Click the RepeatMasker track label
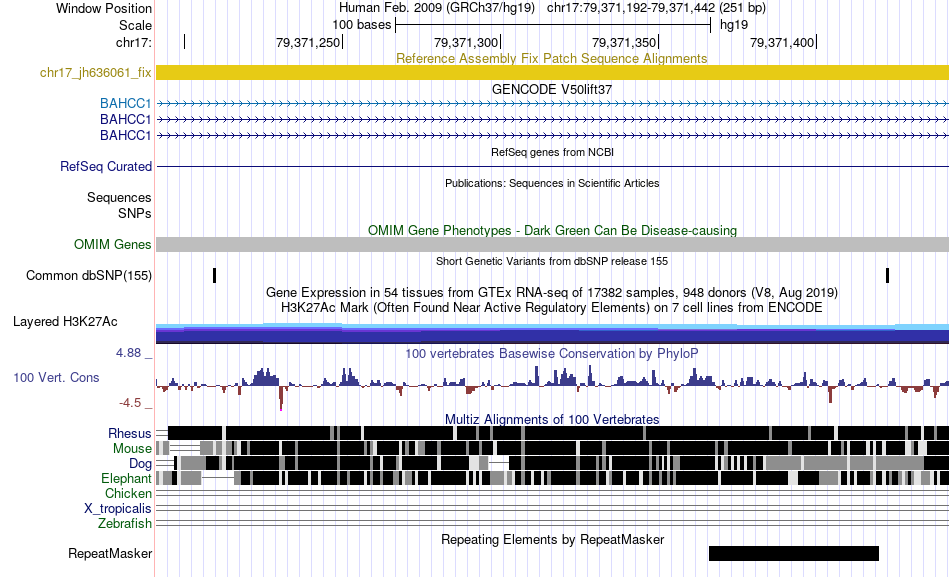This screenshot has width=950, height=577. pyautogui.click(x=110, y=553)
